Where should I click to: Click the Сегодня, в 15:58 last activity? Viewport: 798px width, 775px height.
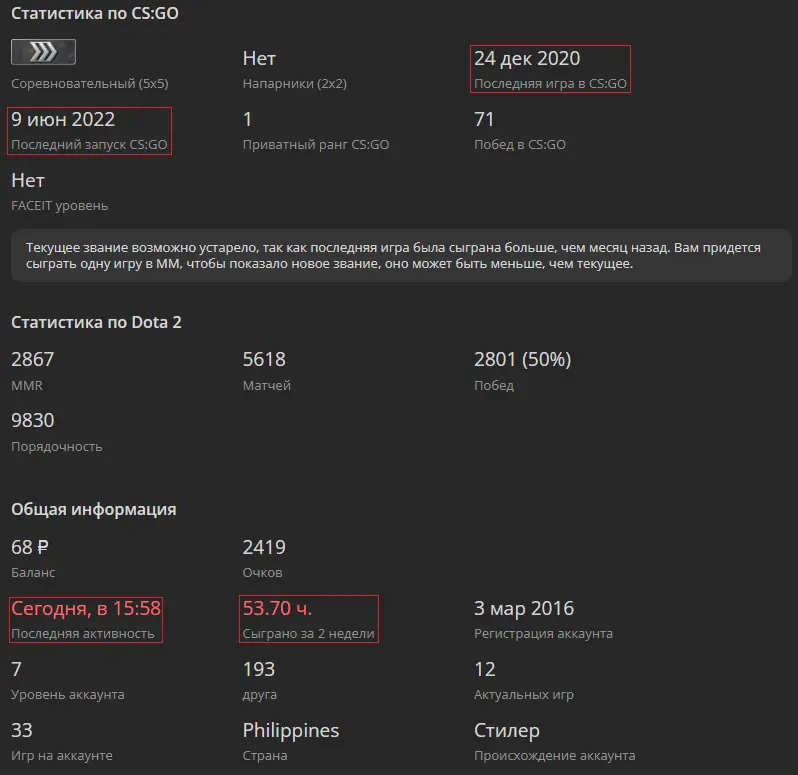click(x=86, y=609)
